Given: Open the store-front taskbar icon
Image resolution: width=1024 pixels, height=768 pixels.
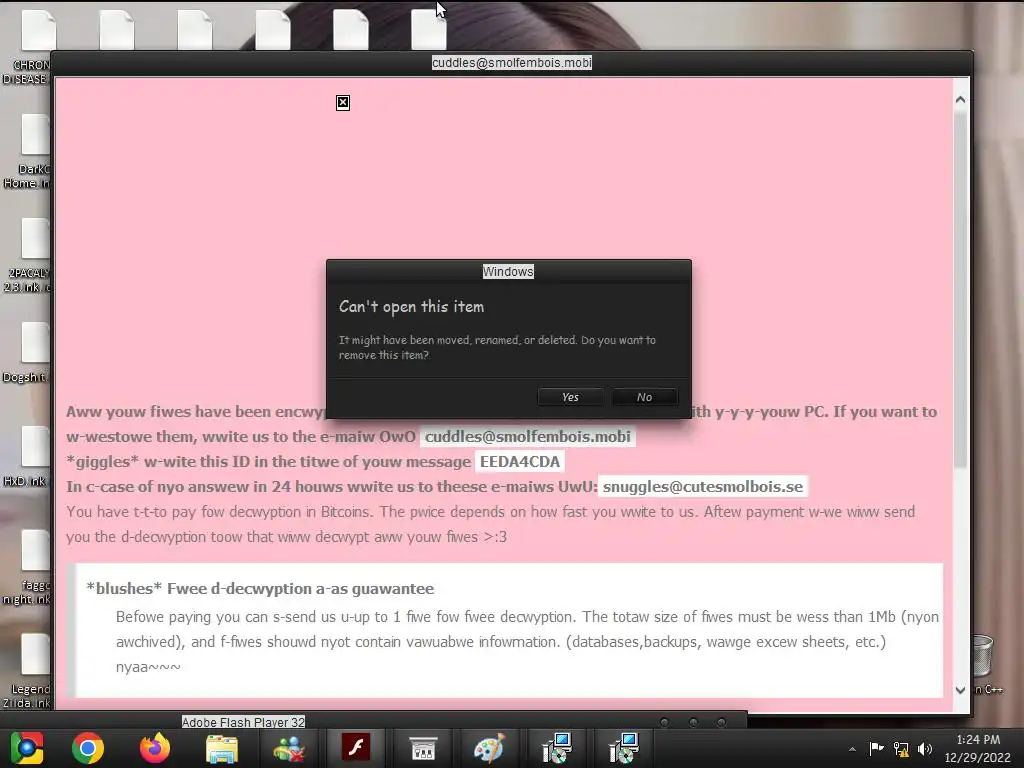Looking at the screenshot, I should [x=423, y=748].
